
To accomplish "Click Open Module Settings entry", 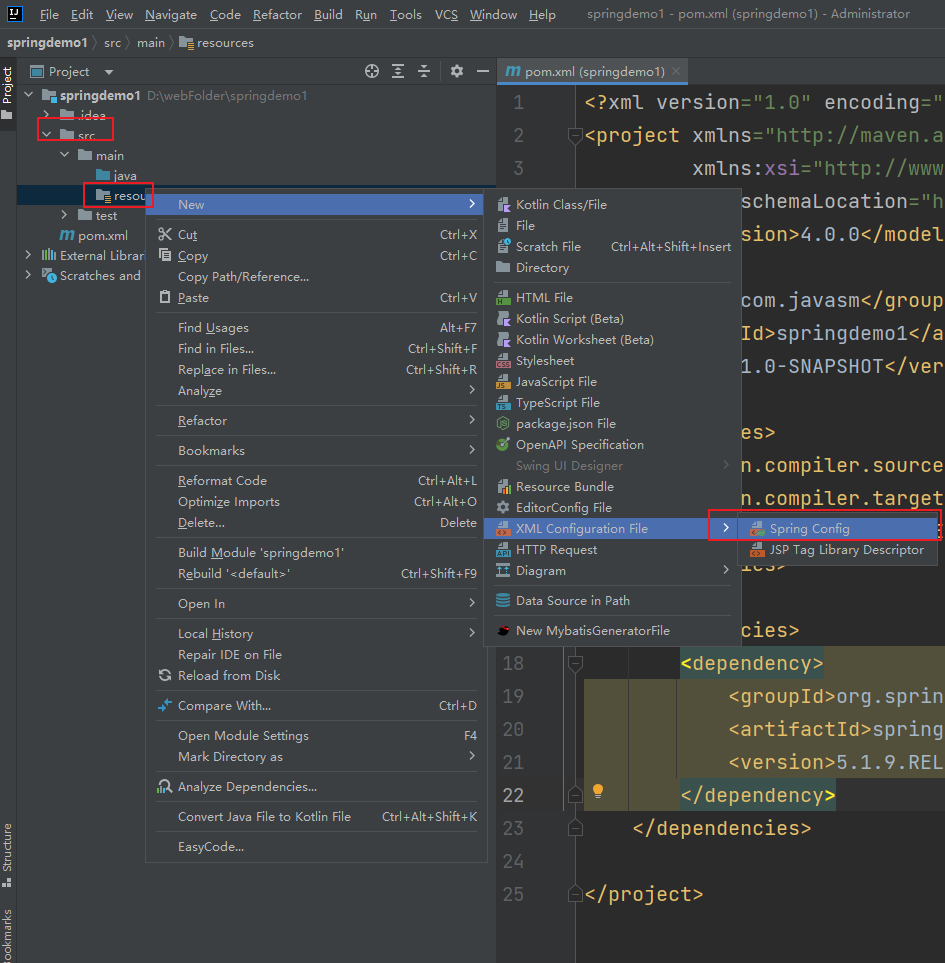I will (316, 736).
